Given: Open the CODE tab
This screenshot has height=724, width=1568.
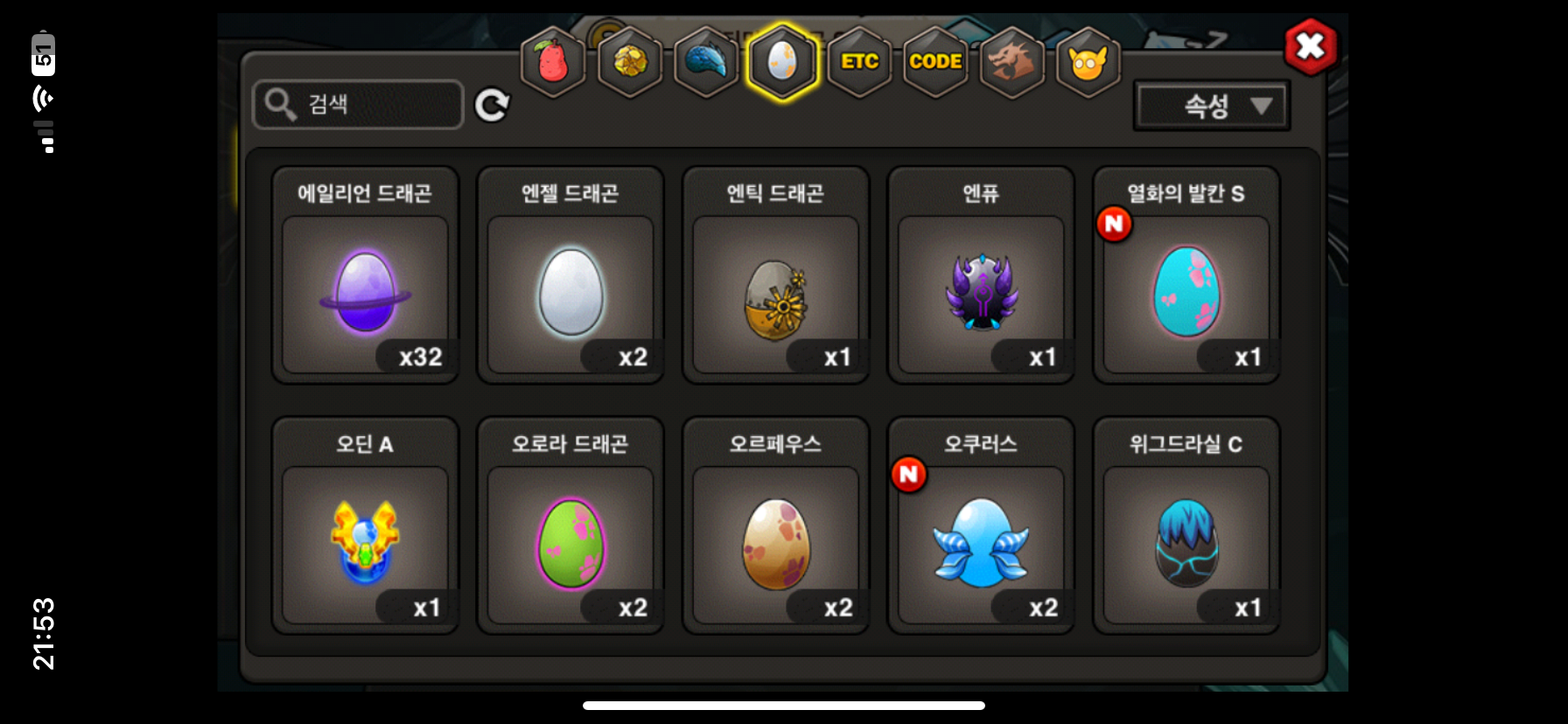Looking at the screenshot, I should click(935, 62).
